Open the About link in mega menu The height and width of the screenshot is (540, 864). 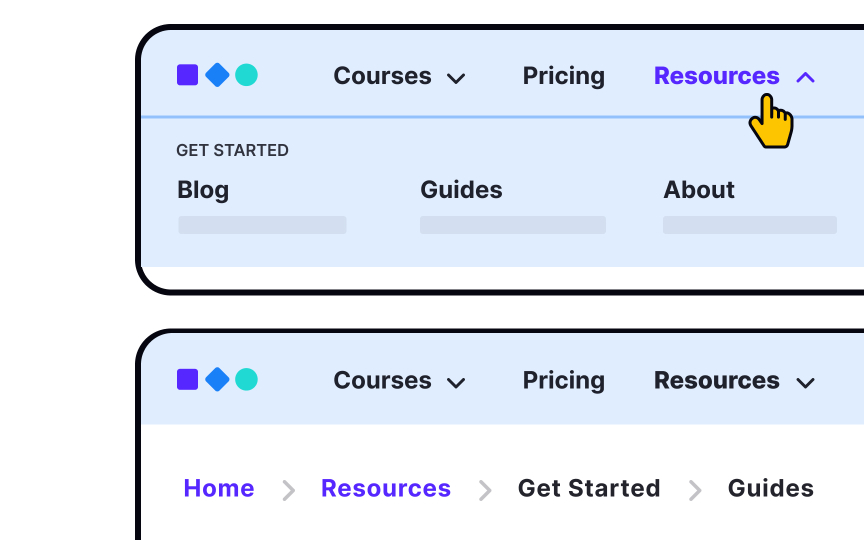[699, 190]
